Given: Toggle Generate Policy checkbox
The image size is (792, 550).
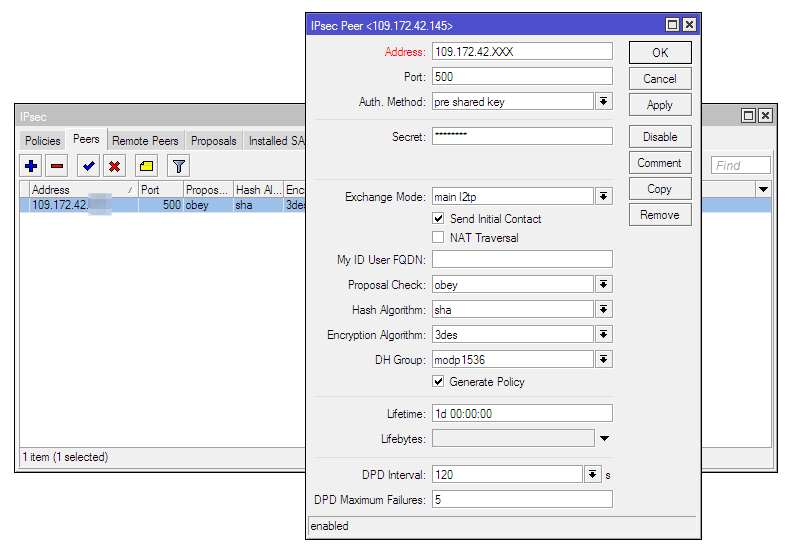Looking at the screenshot, I should click(438, 381).
